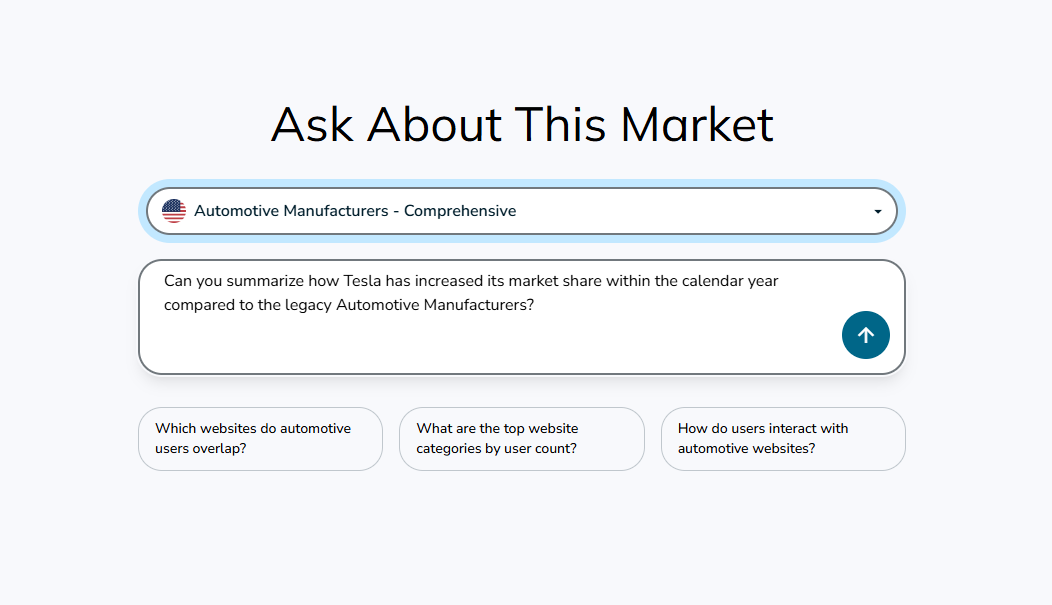
Task: Expand the market dropdown caret arrow
Action: (x=877, y=212)
